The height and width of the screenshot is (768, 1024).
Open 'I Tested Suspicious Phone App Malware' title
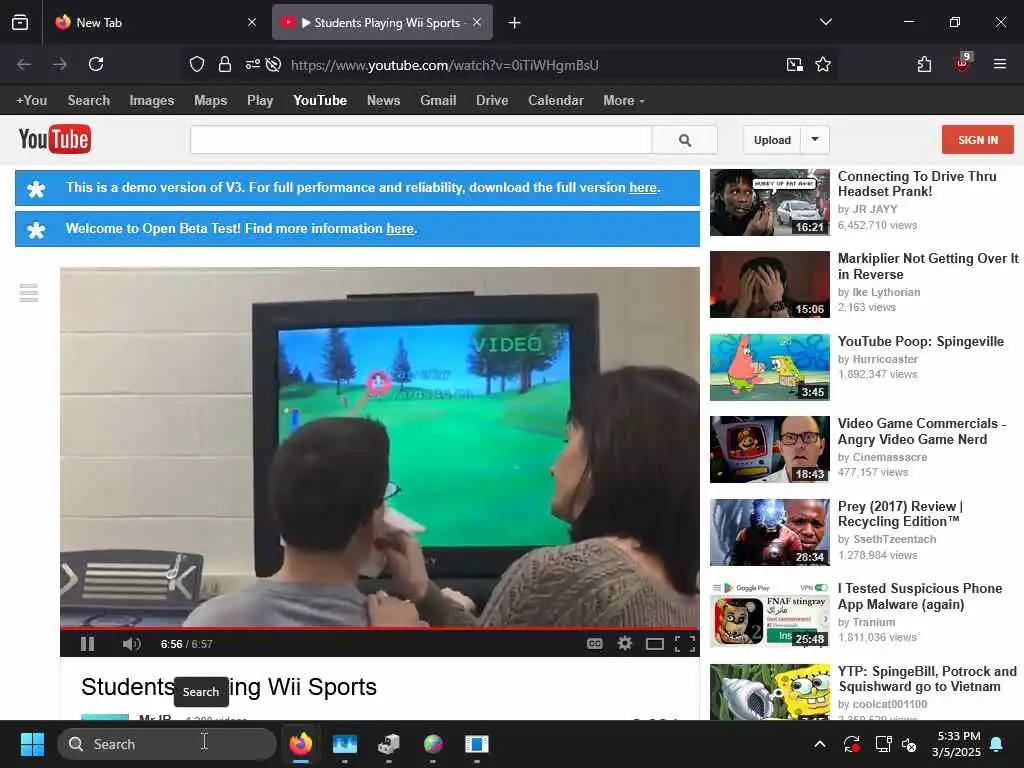[x=920, y=596]
